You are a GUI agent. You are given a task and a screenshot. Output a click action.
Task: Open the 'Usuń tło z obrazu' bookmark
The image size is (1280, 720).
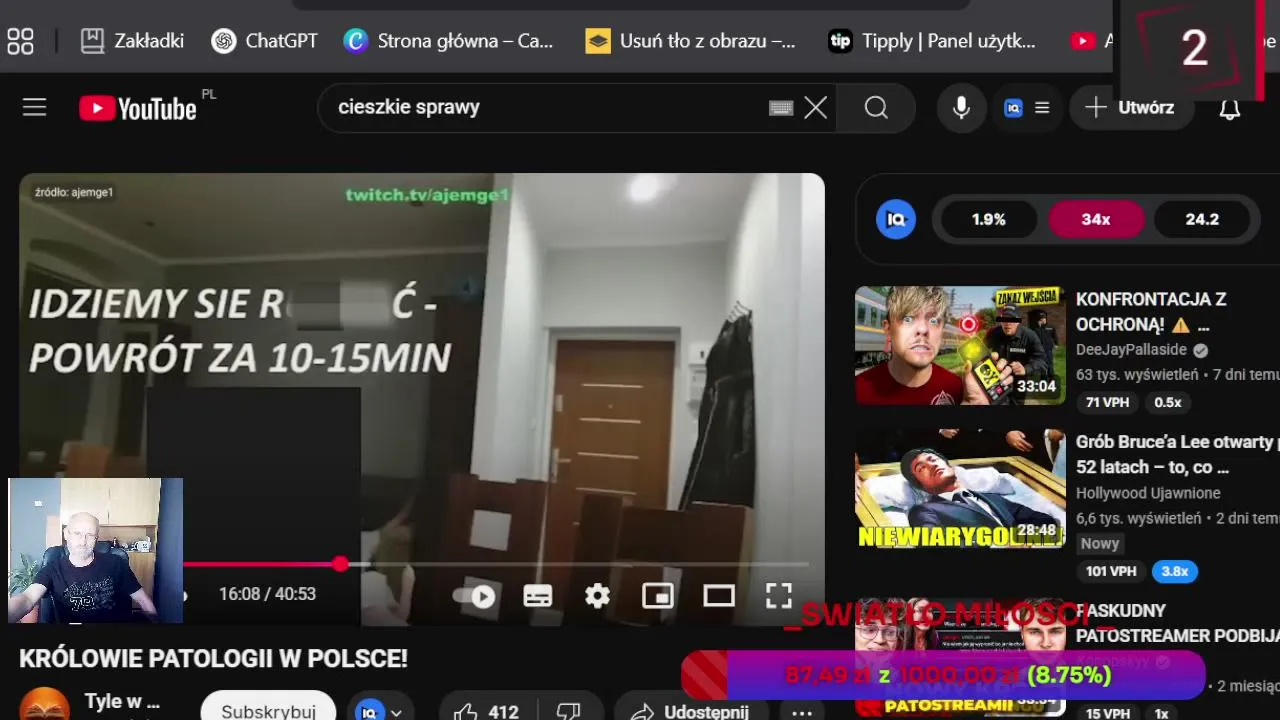click(691, 41)
